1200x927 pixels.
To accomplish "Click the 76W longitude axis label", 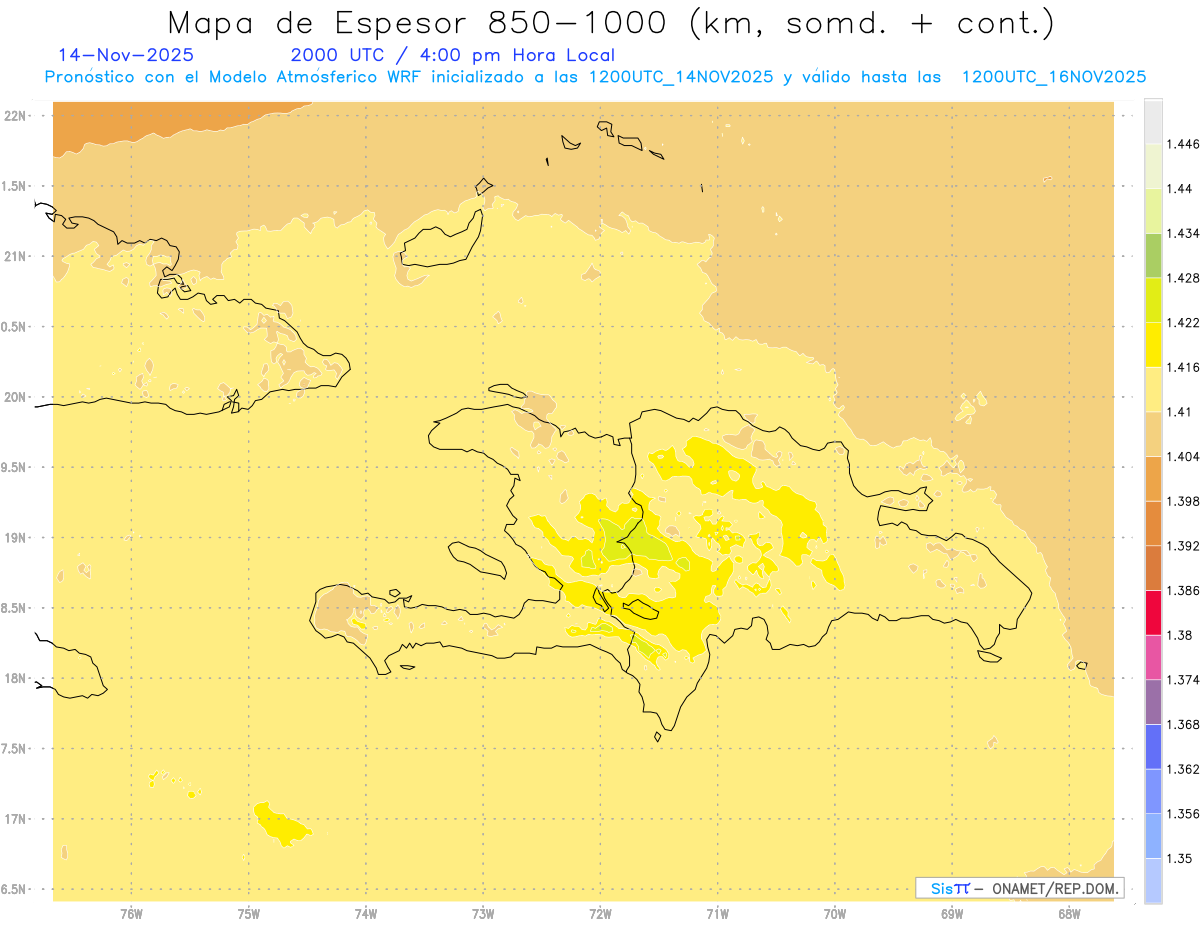I will [131, 914].
